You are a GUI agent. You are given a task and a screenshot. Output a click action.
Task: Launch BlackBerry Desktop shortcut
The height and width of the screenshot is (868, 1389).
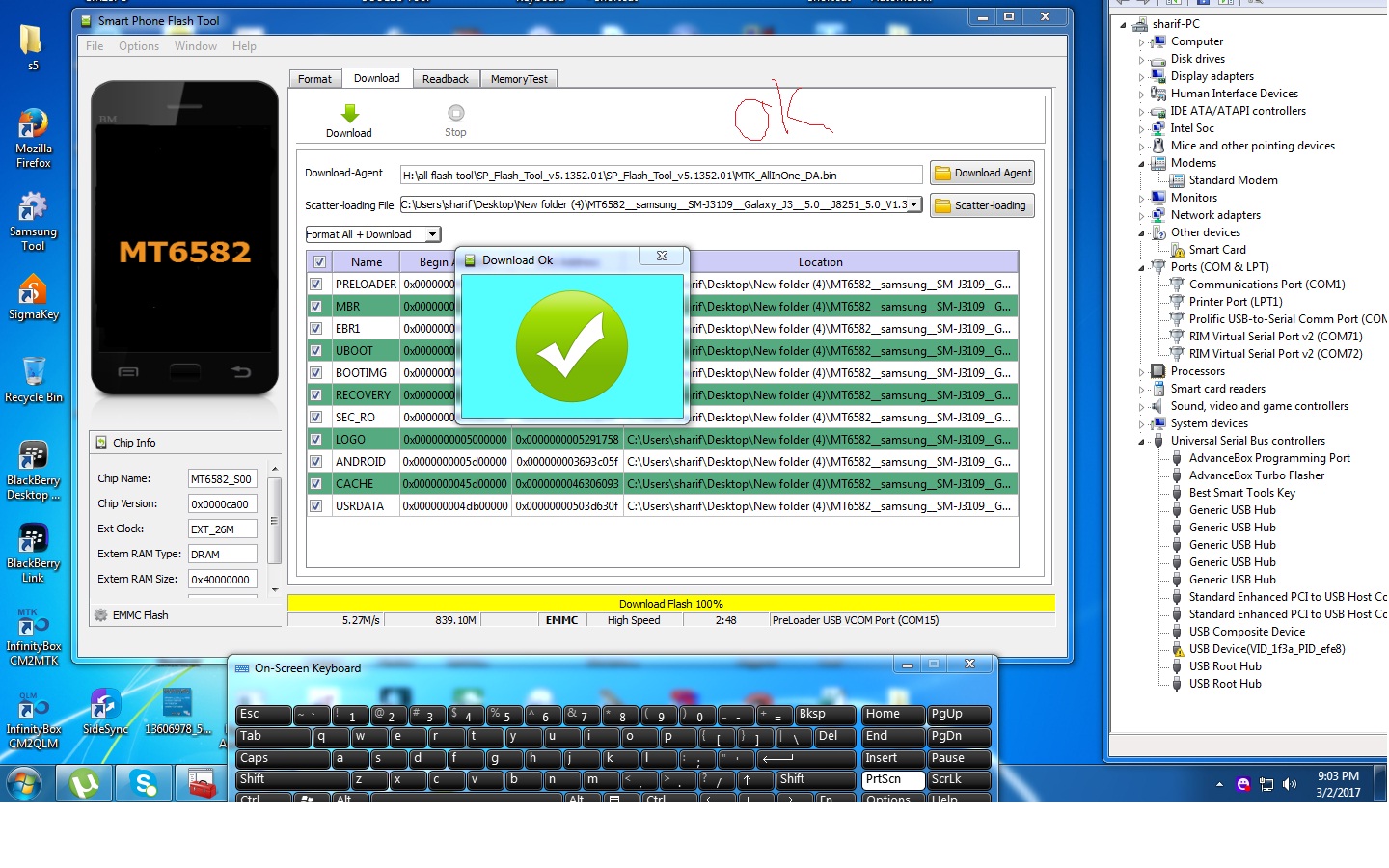(x=33, y=470)
